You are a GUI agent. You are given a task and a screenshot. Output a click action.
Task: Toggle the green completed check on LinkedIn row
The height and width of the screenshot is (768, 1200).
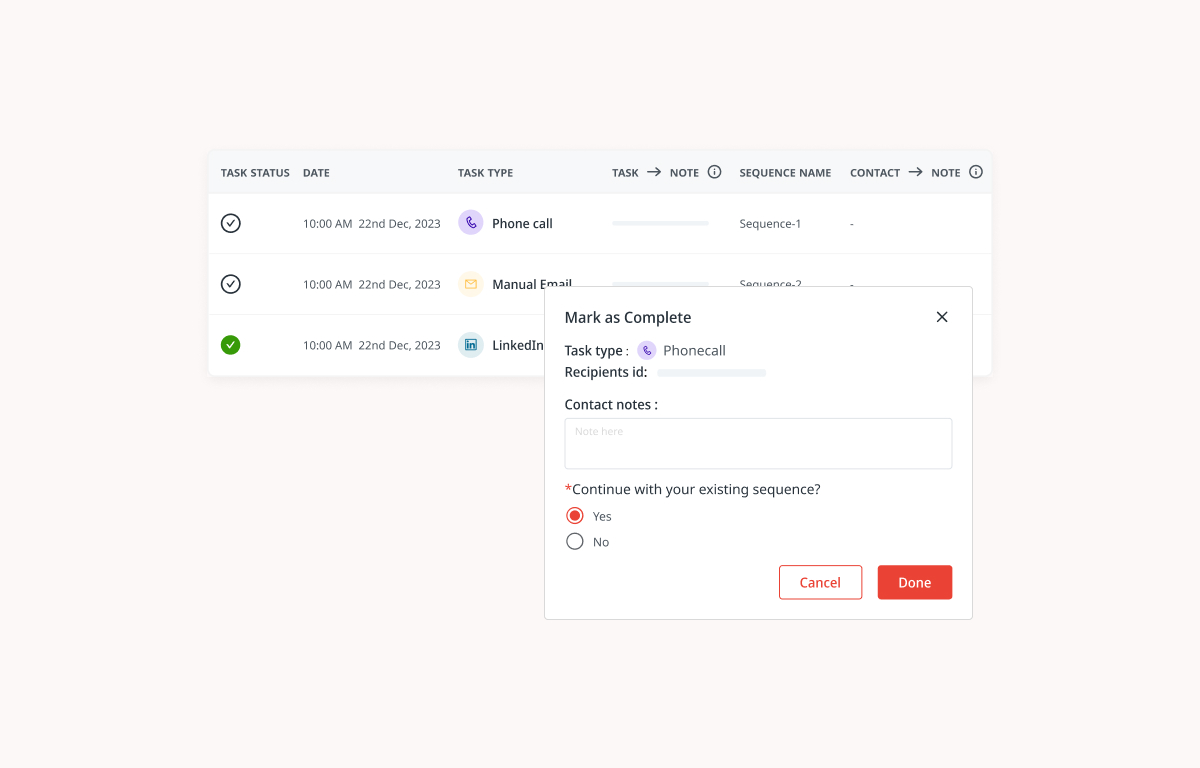point(230,344)
